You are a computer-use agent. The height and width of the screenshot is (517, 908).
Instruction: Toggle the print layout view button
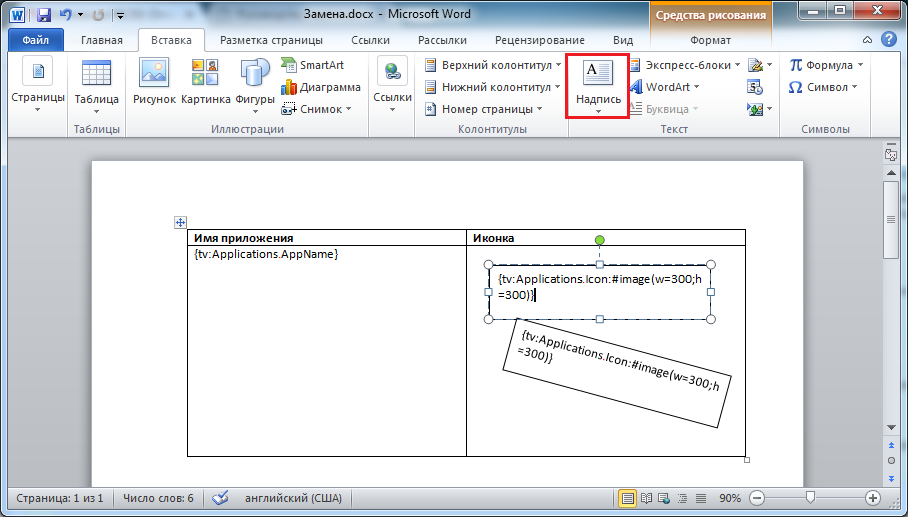click(x=627, y=497)
